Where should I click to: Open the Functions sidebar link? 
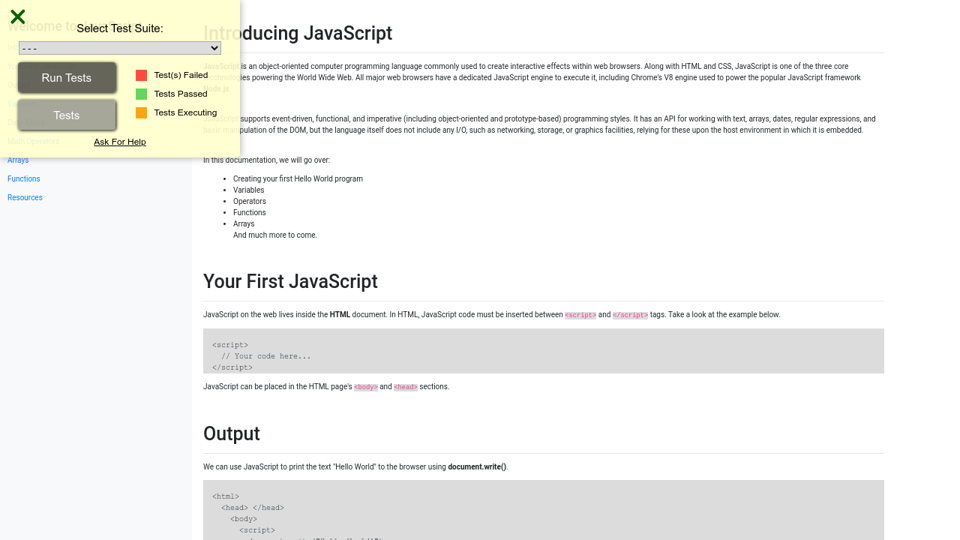(x=24, y=179)
